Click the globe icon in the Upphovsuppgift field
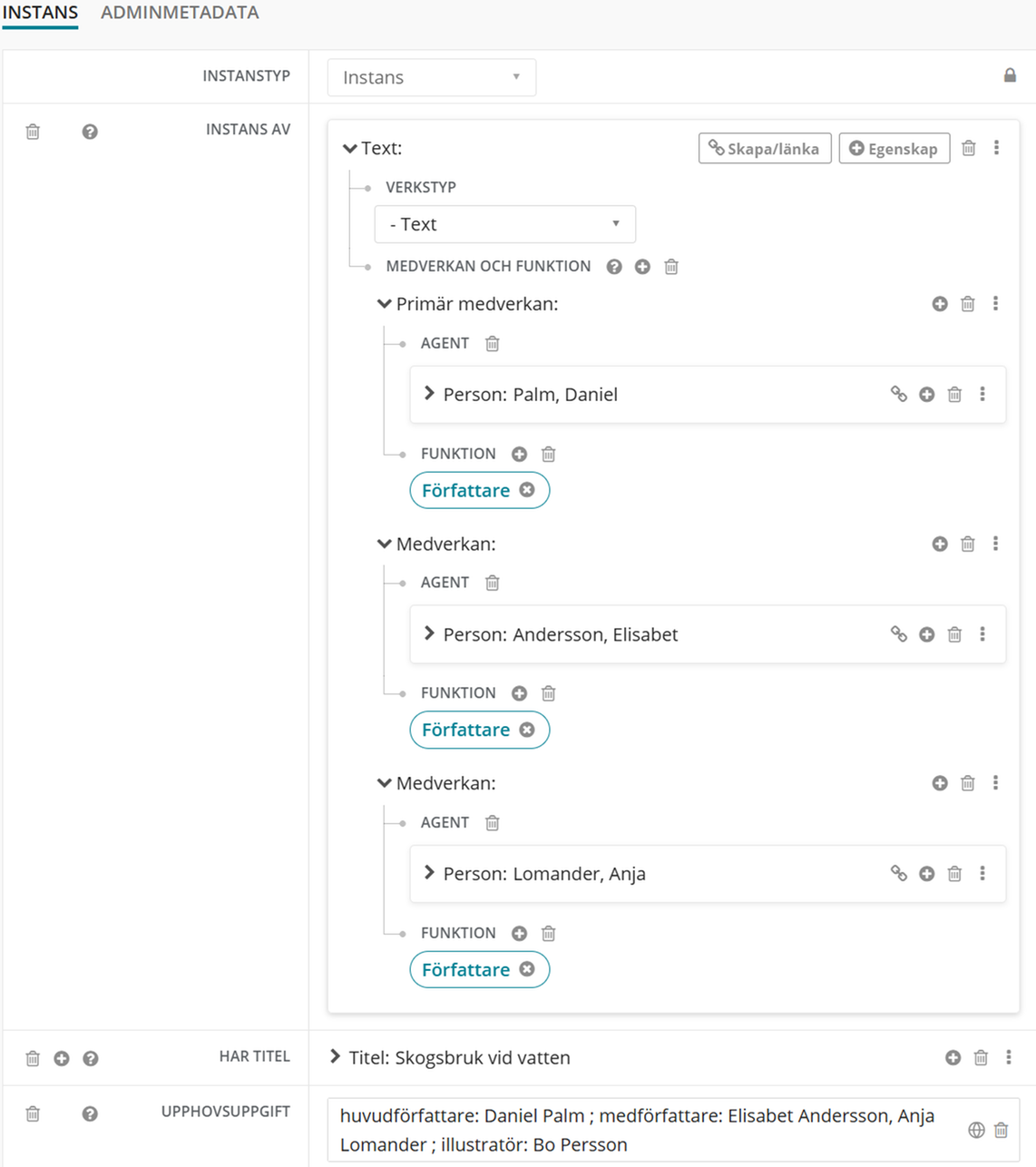 [977, 1129]
